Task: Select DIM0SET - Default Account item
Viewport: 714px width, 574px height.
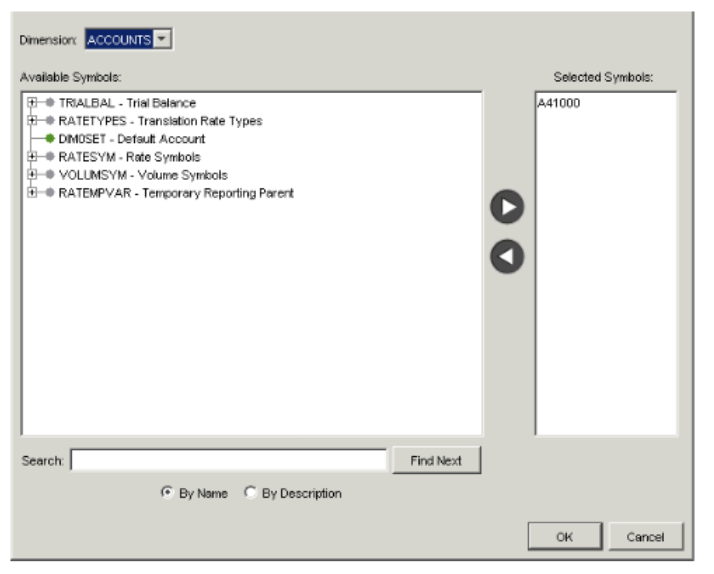Action: (x=132, y=139)
